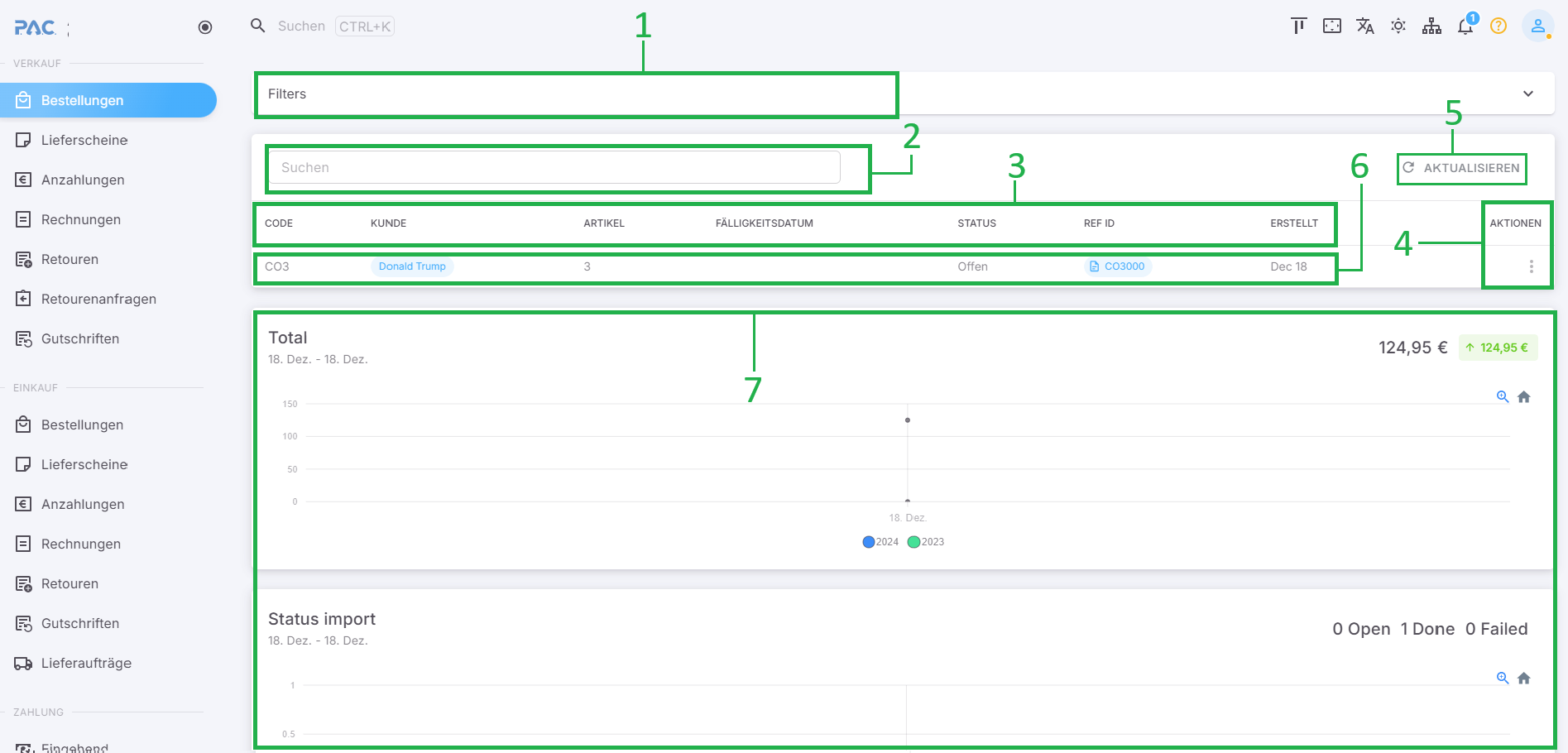This screenshot has width=1568, height=753.
Task: Open the orange help question mark
Action: click(x=1498, y=26)
